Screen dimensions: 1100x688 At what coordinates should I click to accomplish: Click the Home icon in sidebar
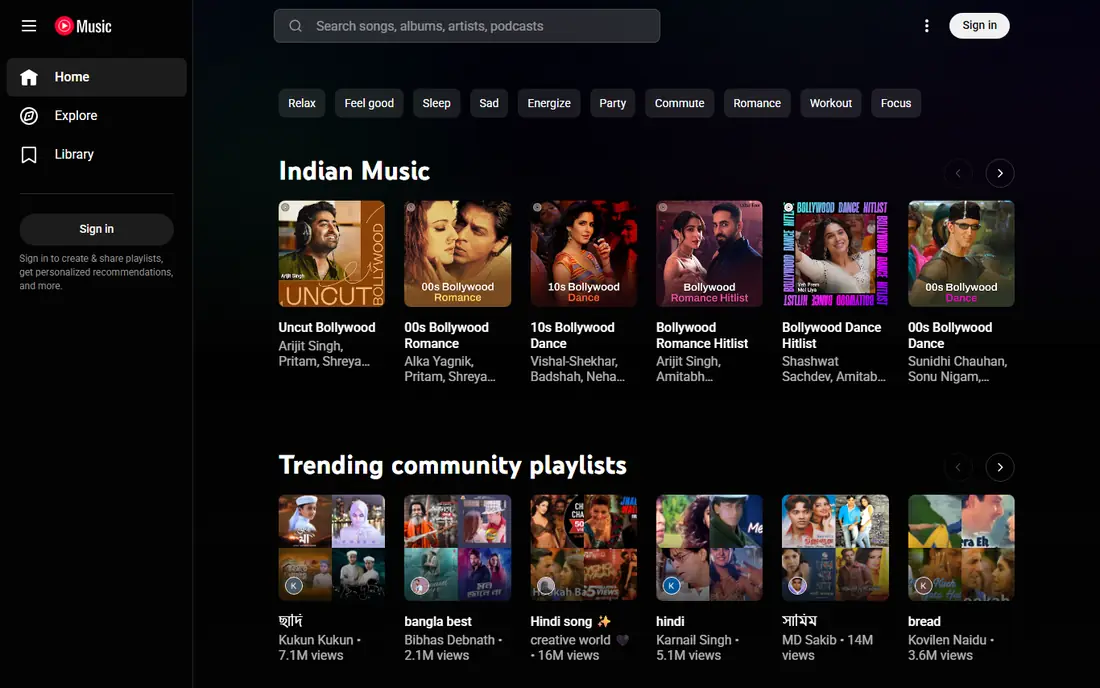click(x=29, y=77)
